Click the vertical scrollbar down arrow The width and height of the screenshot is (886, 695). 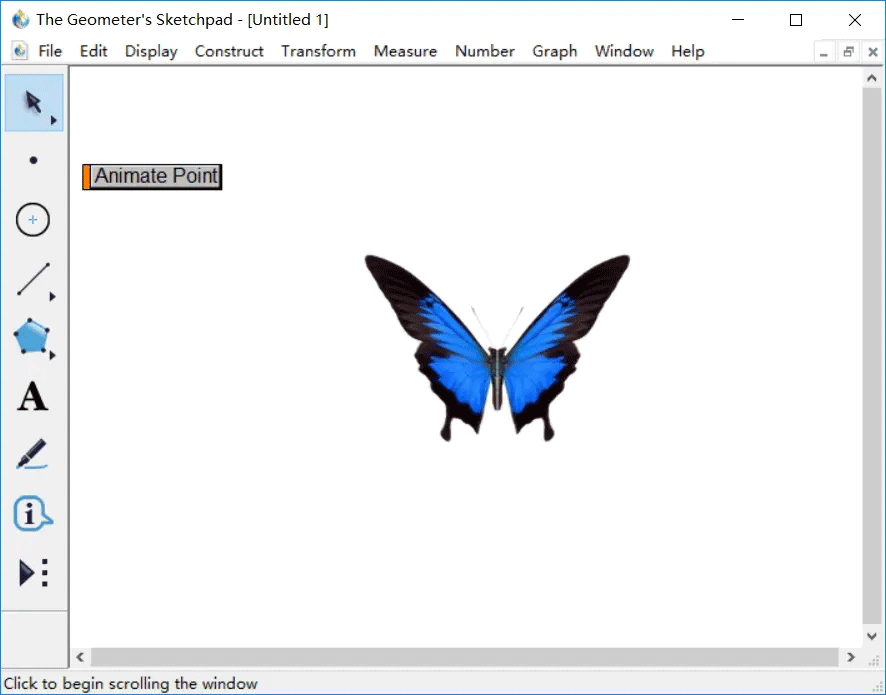[872, 636]
